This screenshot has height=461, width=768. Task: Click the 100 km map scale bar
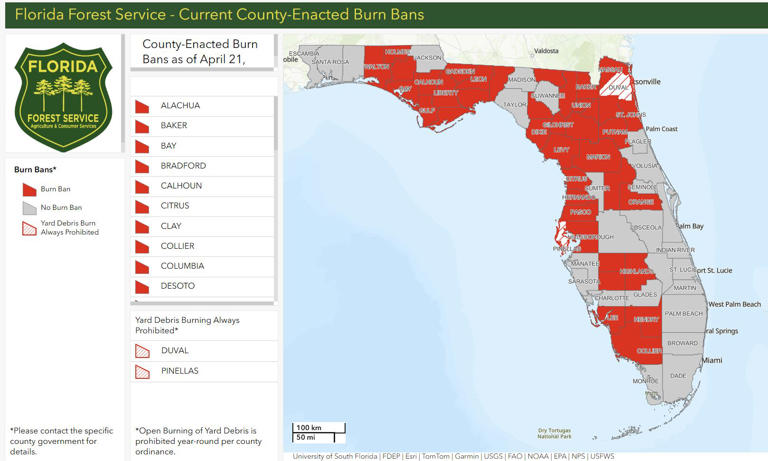pos(319,428)
